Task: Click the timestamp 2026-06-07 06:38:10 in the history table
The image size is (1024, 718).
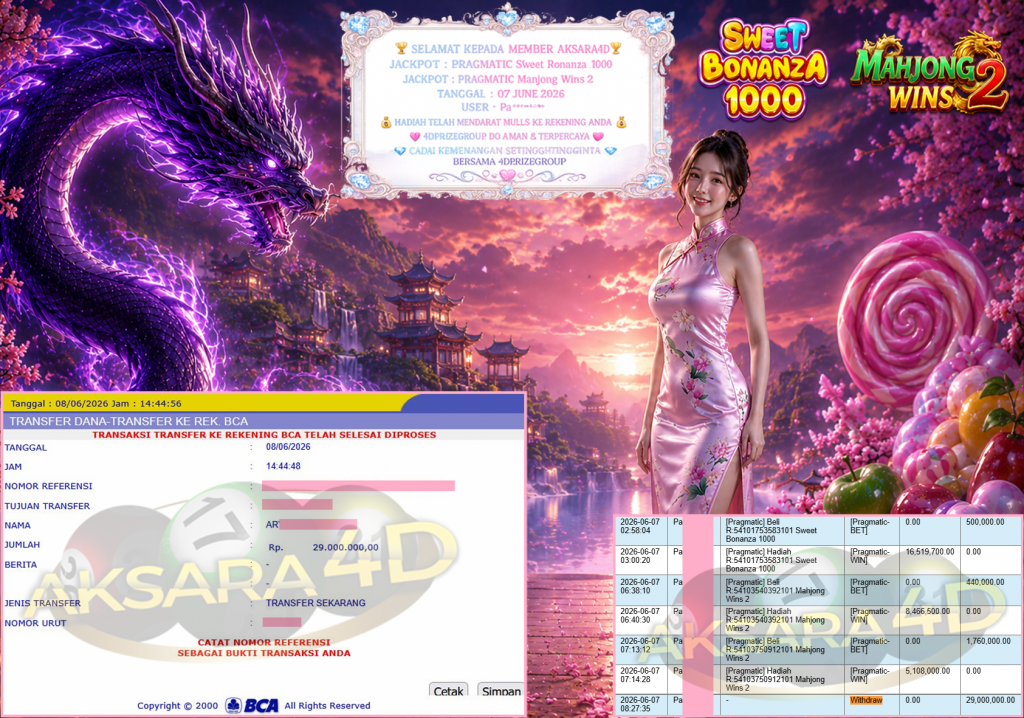Action: (x=641, y=586)
